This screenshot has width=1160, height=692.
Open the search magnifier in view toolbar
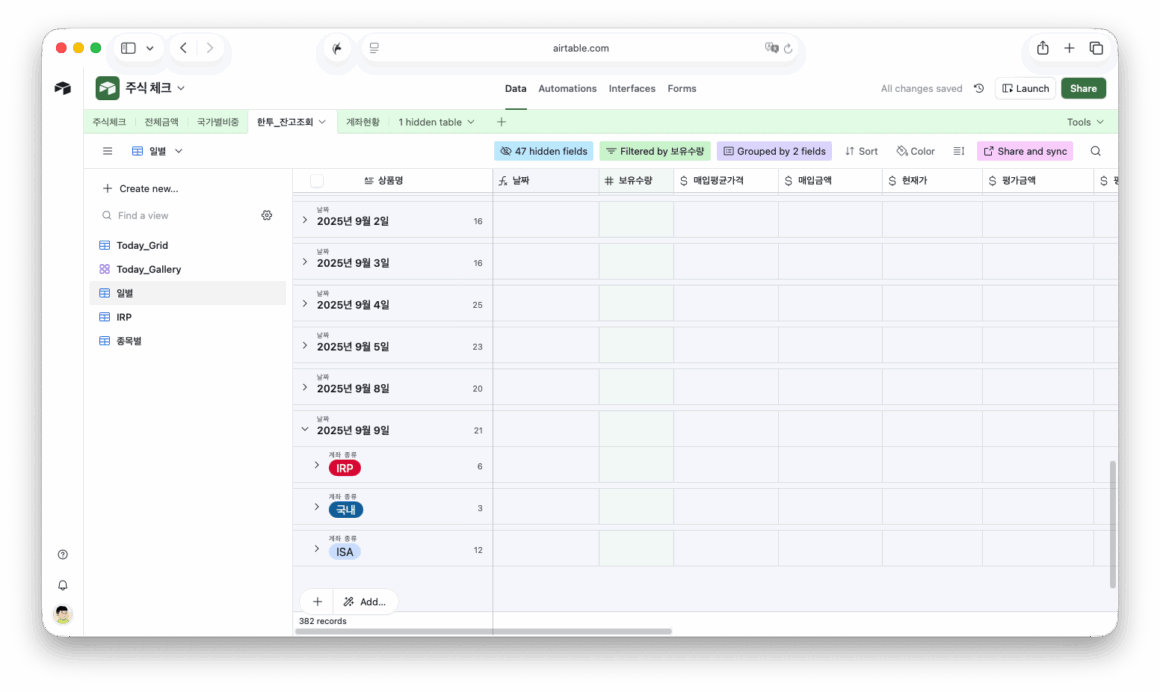tap(1095, 151)
